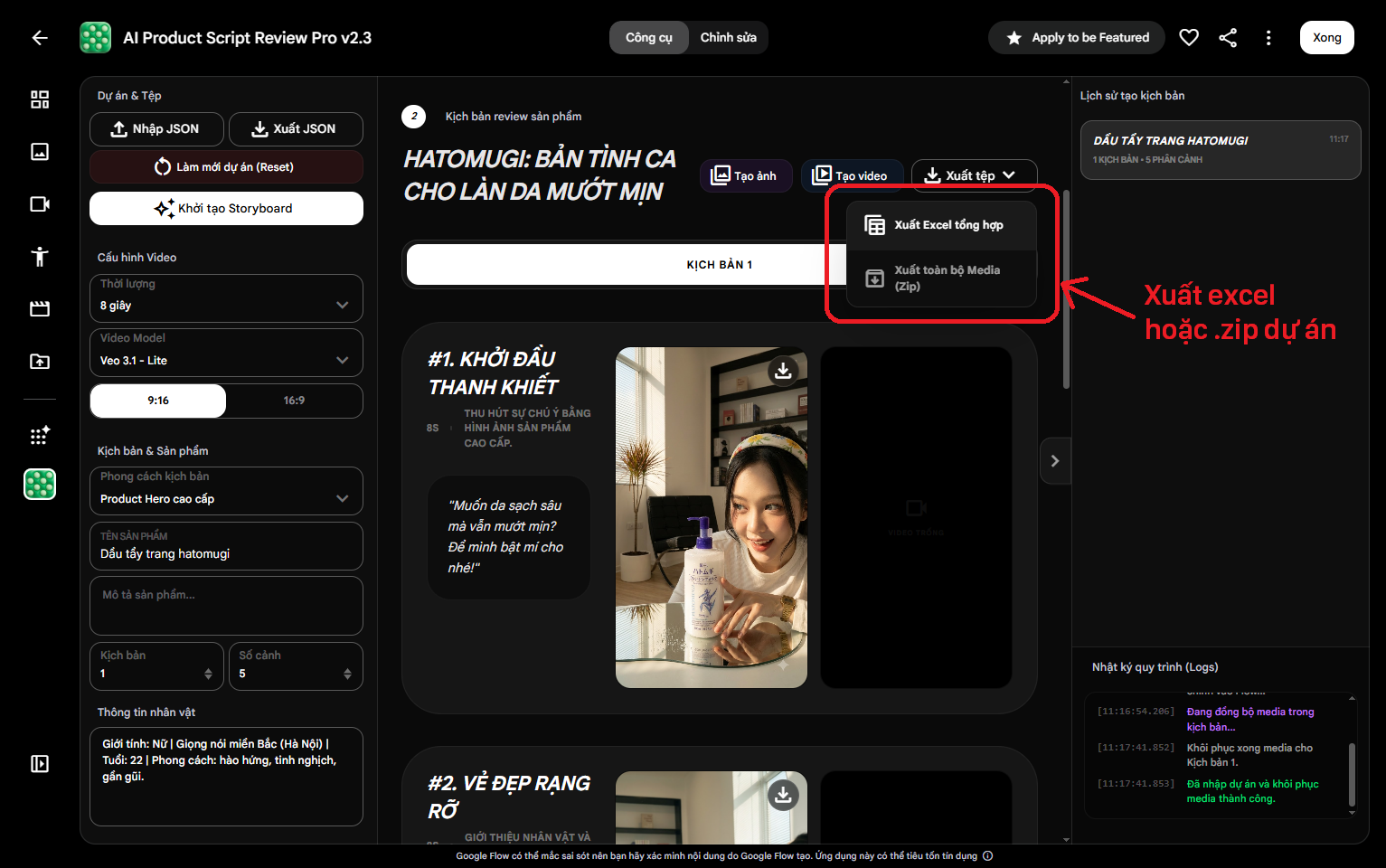This screenshot has height=868, width=1386.
Task: Switch to the Công cụ tab
Action: [649, 37]
